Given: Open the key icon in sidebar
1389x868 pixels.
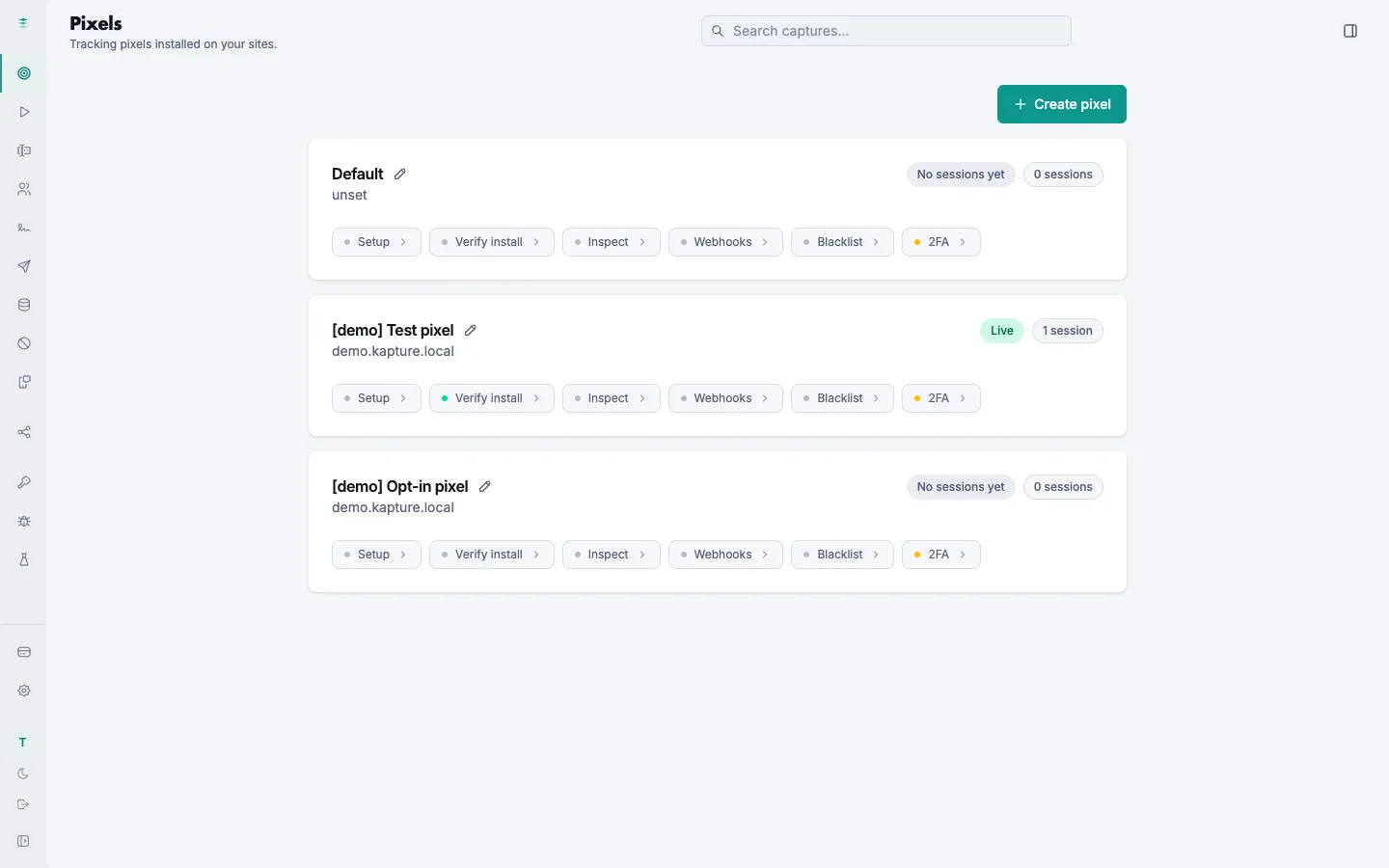Looking at the screenshot, I should tap(24, 482).
